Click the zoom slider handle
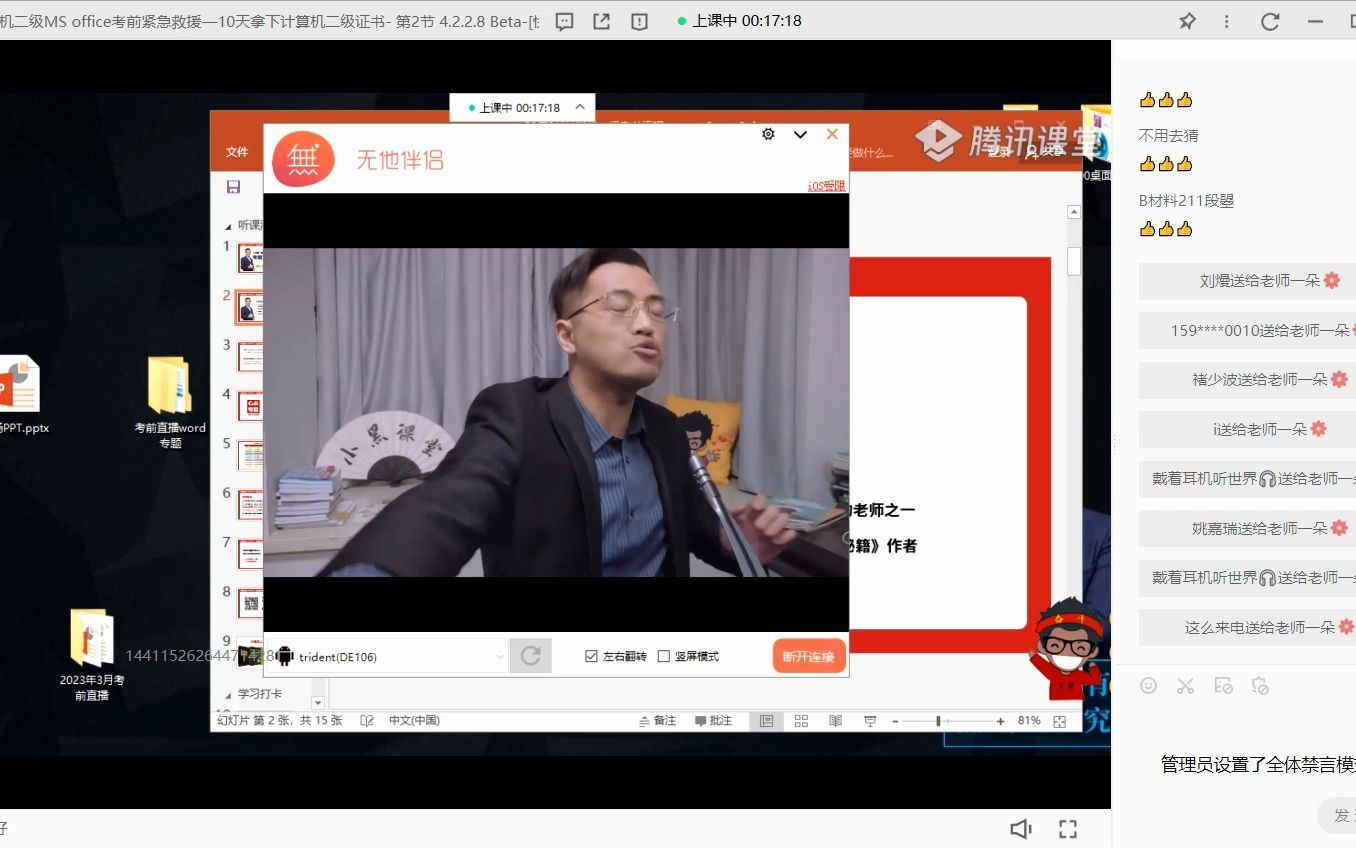 [938, 721]
